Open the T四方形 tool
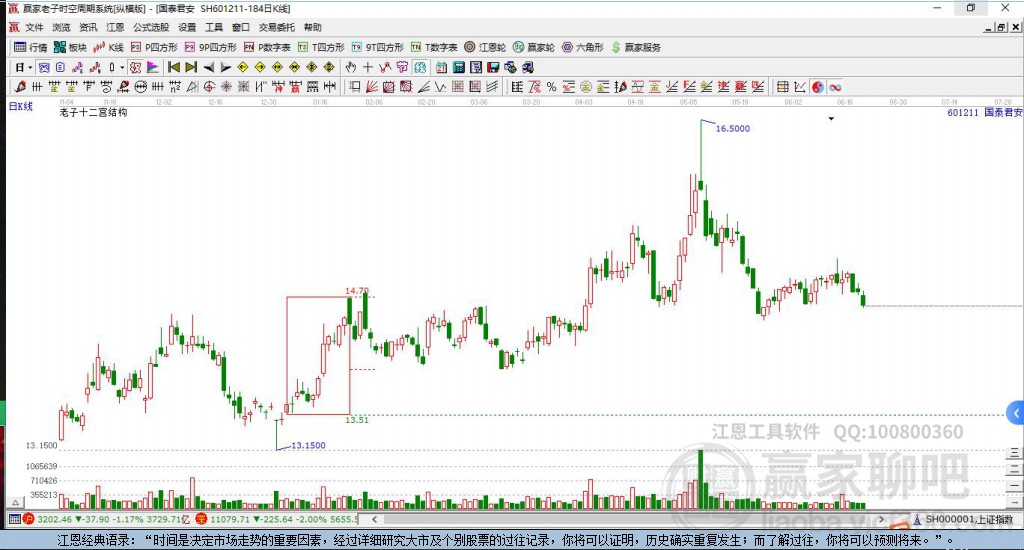 (321, 47)
